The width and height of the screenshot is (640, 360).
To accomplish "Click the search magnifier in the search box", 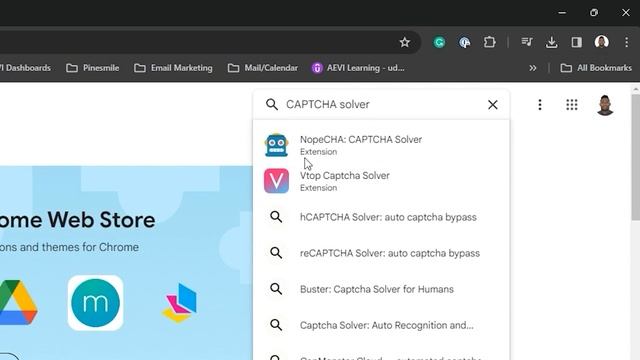I will tap(272, 104).
